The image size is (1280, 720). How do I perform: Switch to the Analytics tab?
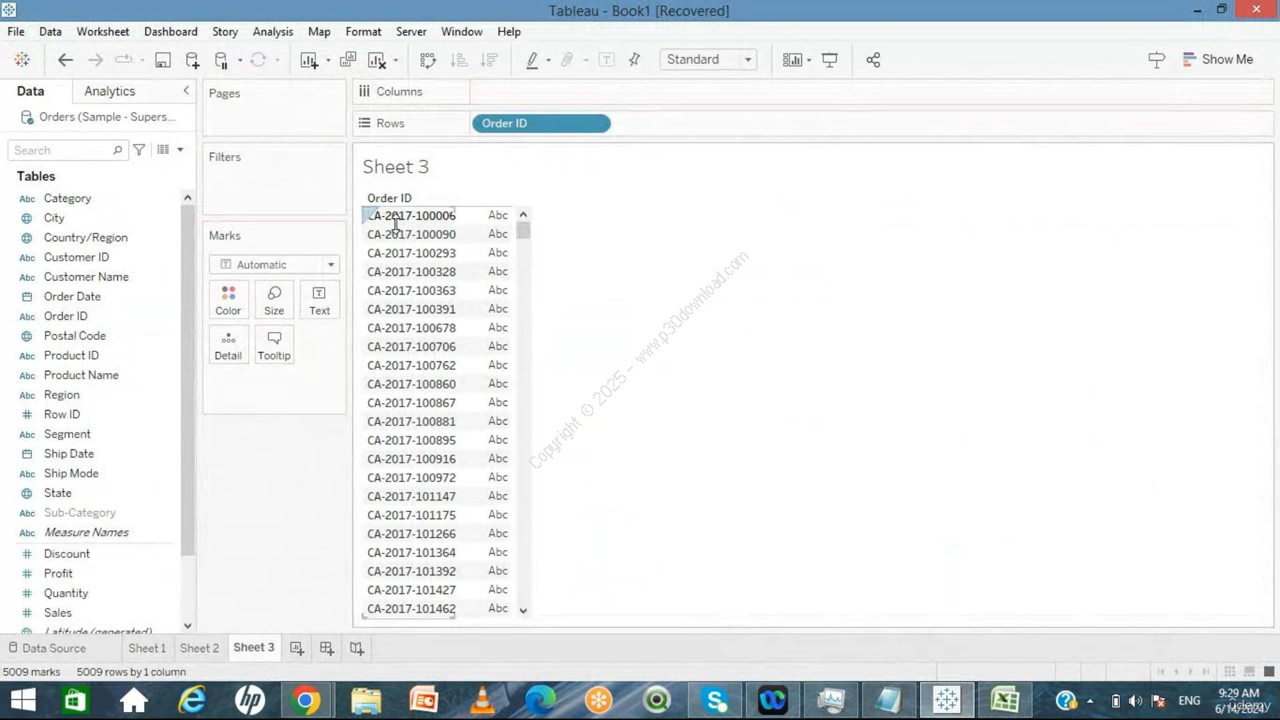110,91
